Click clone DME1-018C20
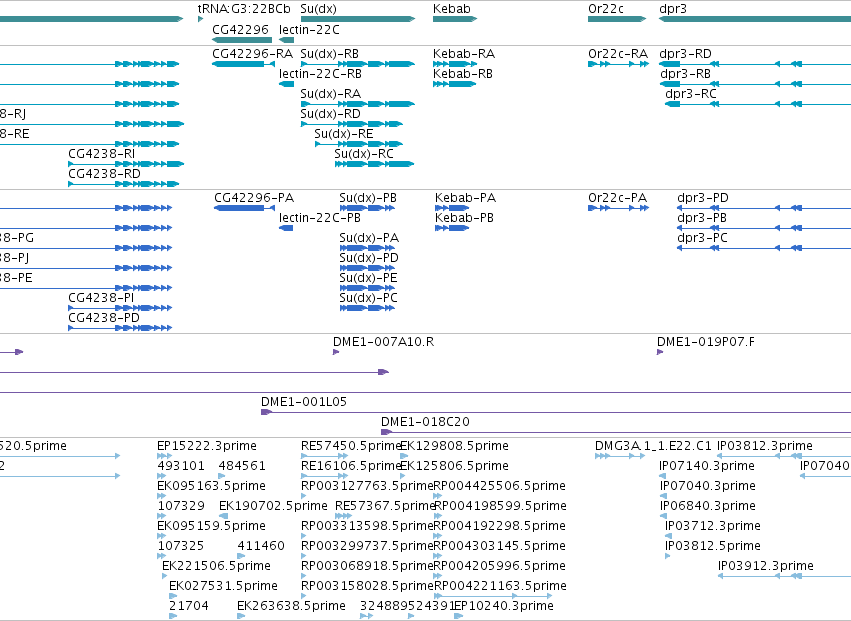 (x=616, y=433)
